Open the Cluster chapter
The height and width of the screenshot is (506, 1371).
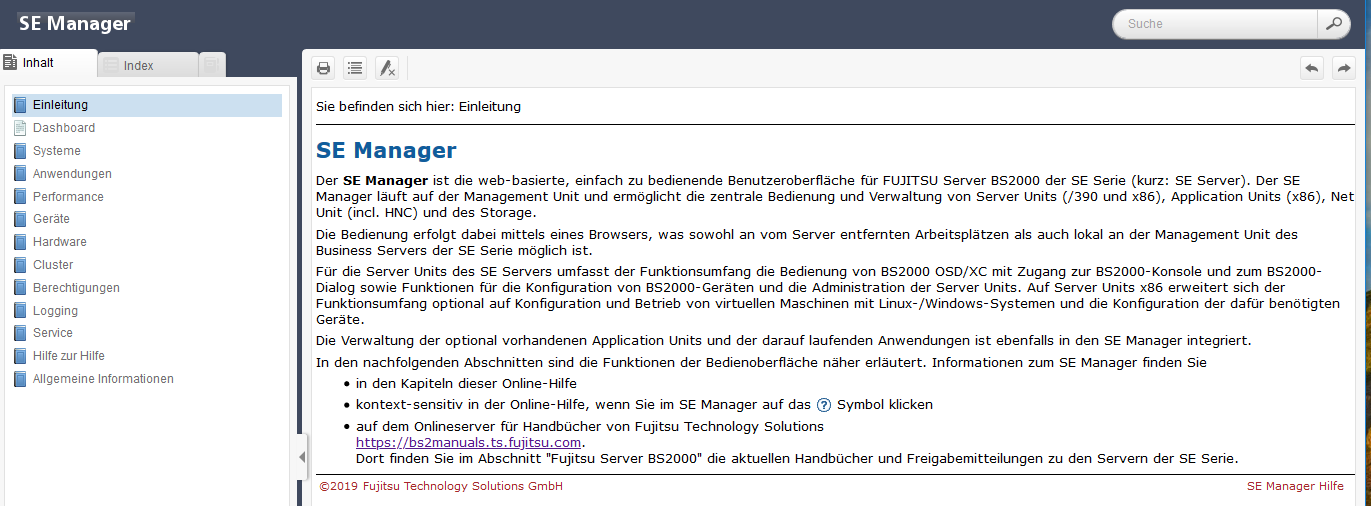pos(53,265)
